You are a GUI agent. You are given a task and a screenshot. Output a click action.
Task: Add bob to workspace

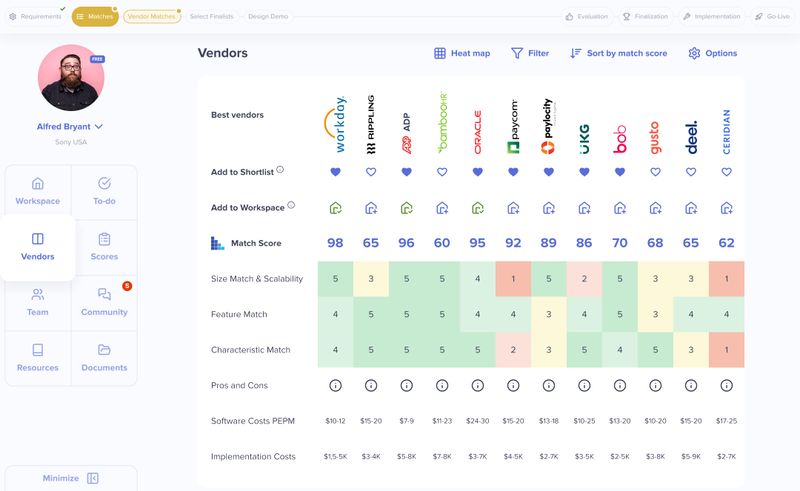pyautogui.click(x=620, y=208)
